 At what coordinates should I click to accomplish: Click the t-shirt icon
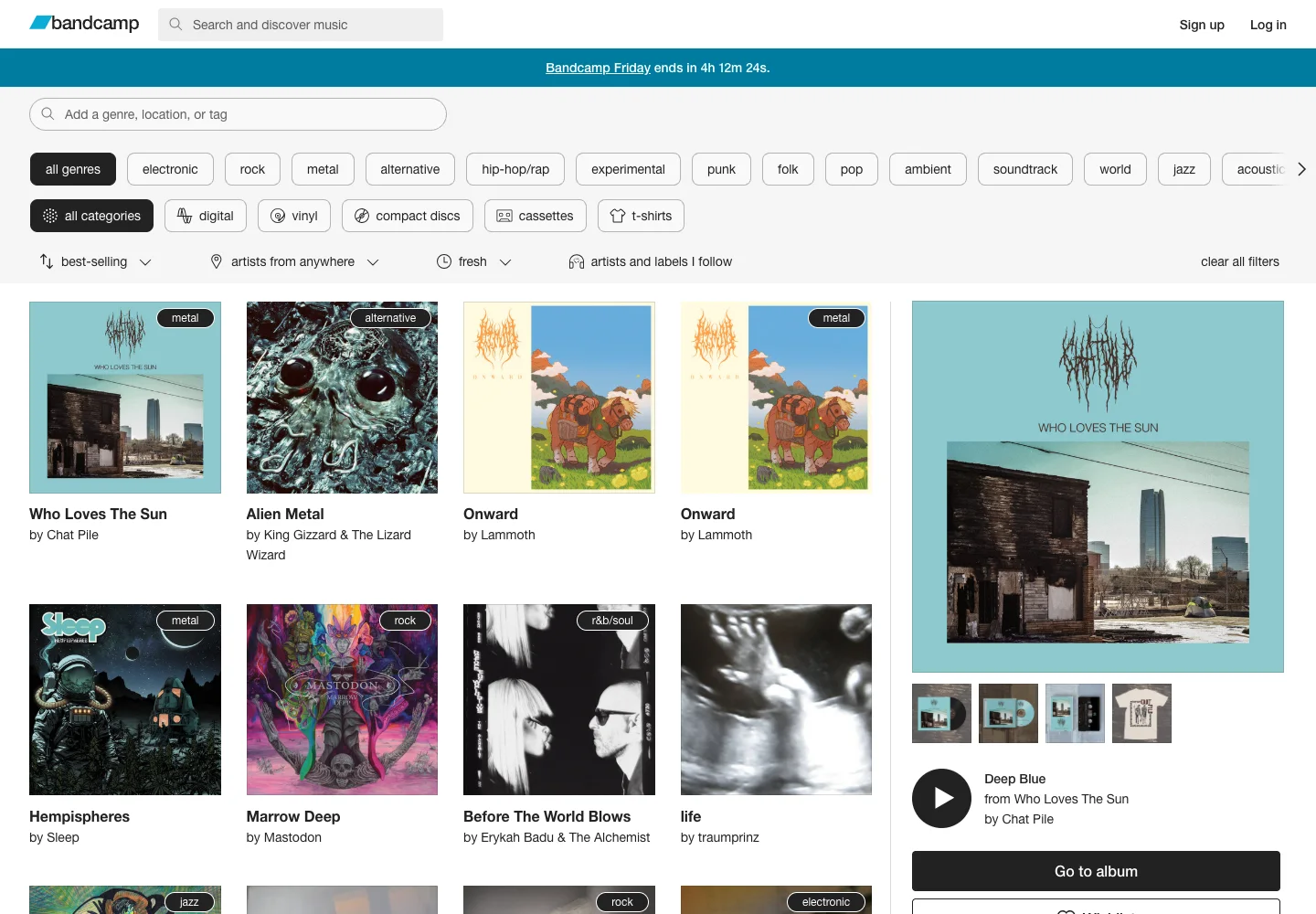(x=618, y=216)
